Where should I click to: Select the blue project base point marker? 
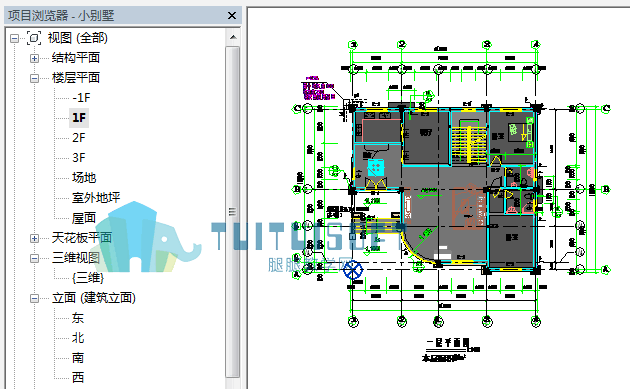coord(353,270)
